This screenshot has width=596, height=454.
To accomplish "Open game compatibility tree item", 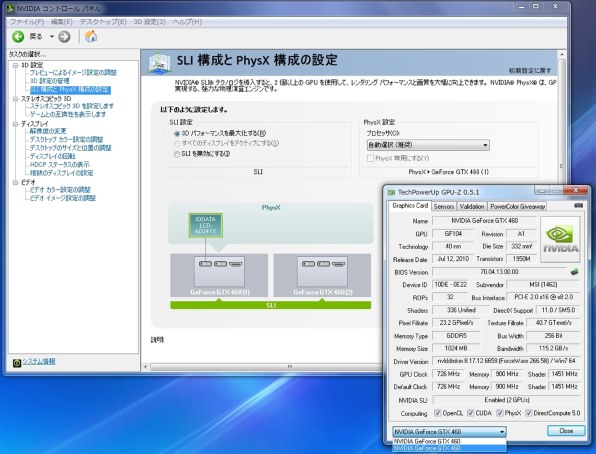I will point(68,114).
